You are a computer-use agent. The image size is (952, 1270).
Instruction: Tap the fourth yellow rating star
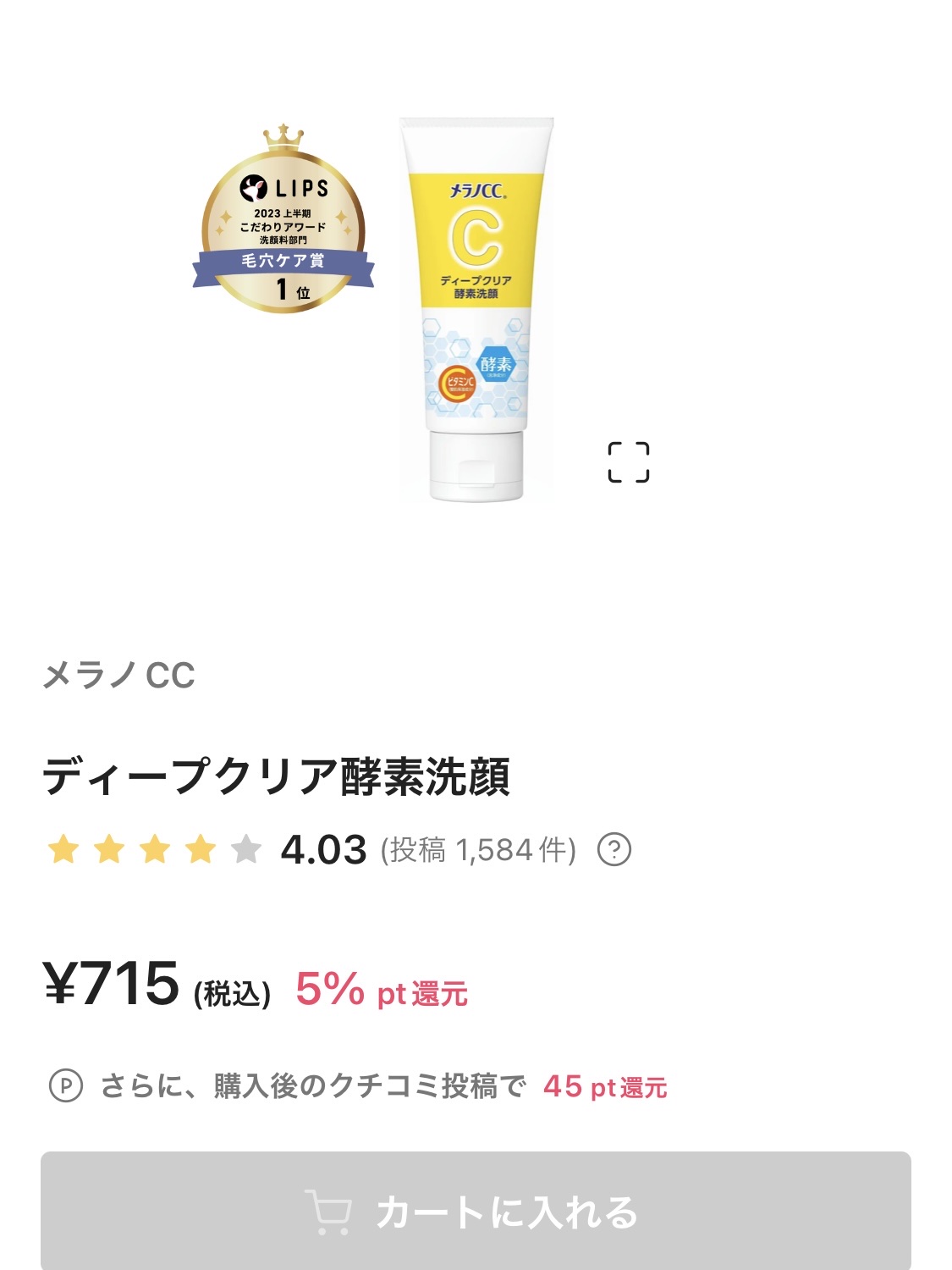(x=201, y=849)
